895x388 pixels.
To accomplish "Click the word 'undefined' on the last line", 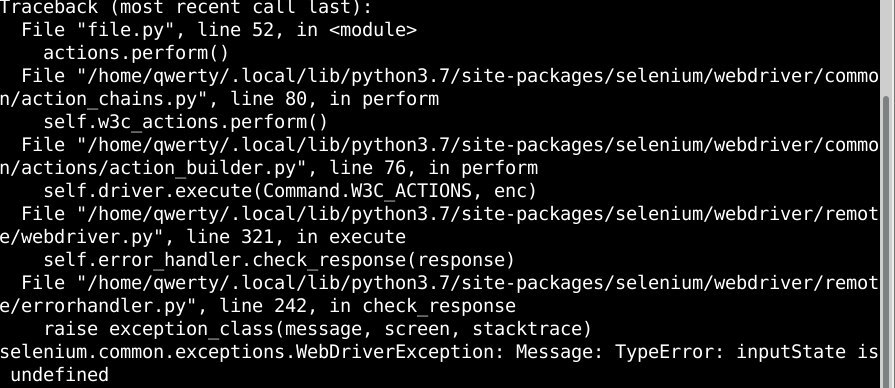I will (x=59, y=375).
